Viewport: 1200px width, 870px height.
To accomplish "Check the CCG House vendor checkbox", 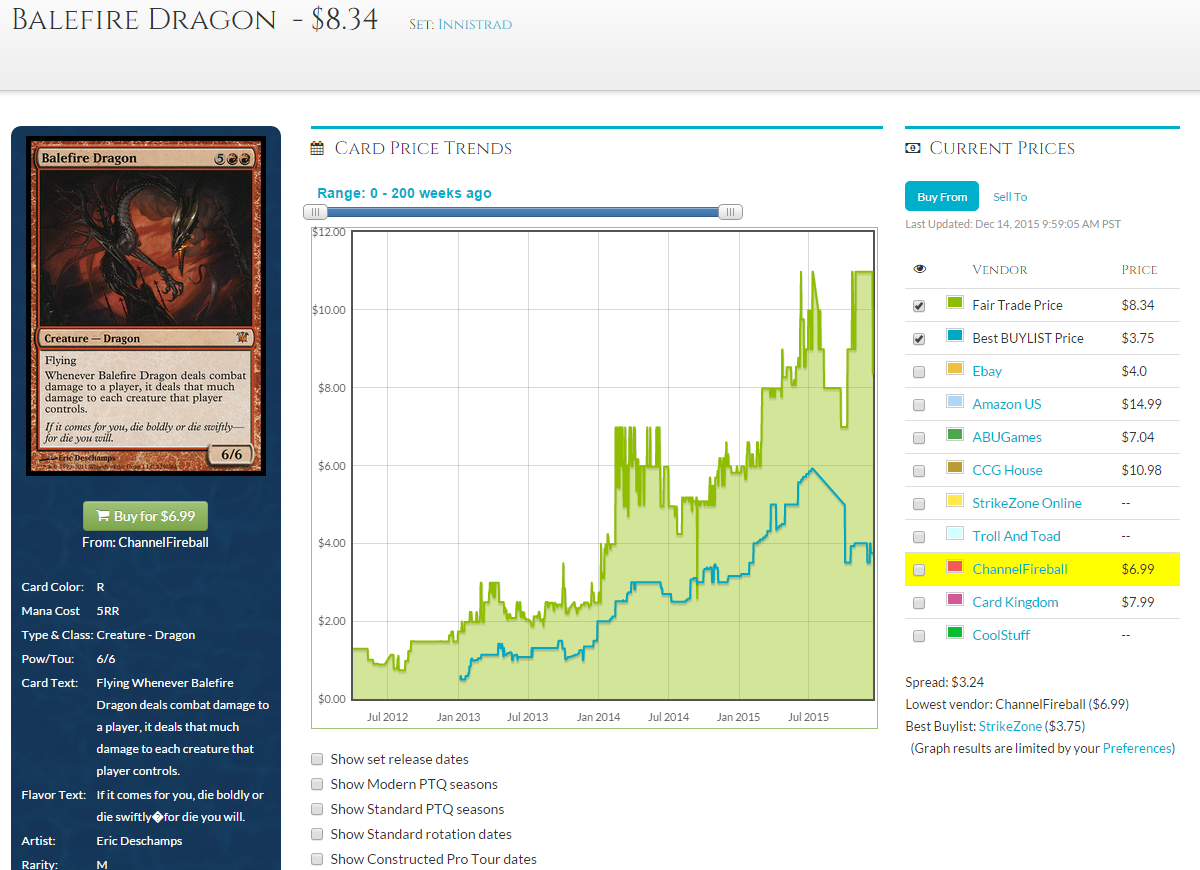I will (x=919, y=471).
